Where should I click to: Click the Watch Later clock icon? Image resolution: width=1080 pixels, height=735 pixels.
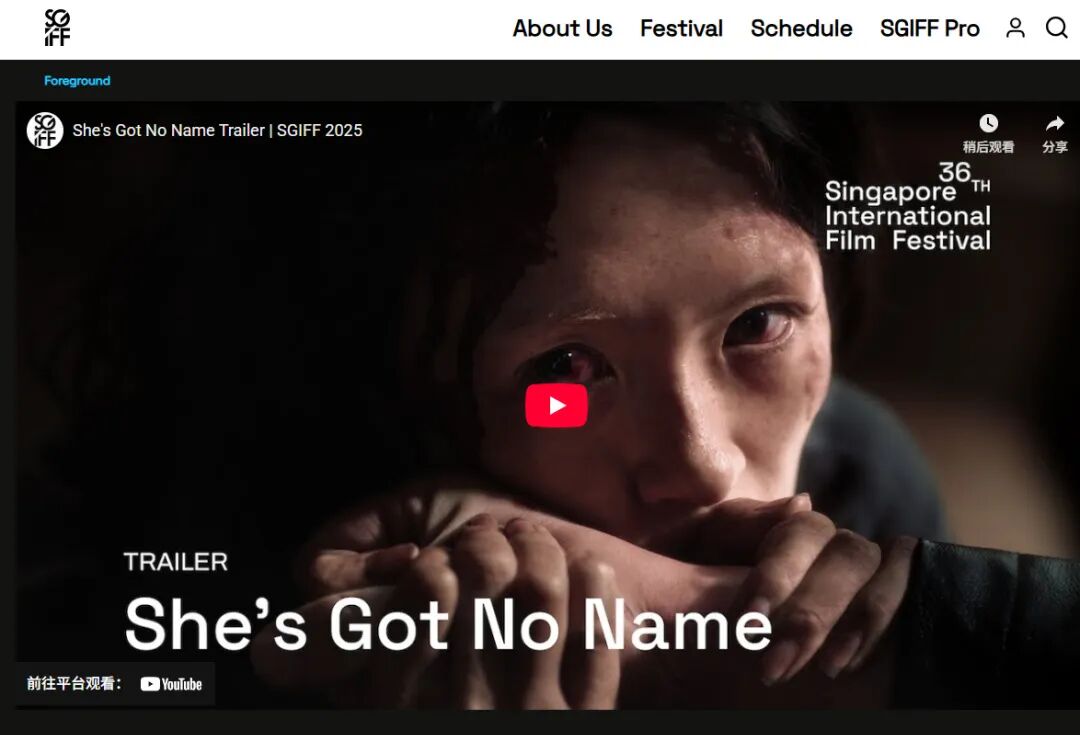tap(988, 123)
